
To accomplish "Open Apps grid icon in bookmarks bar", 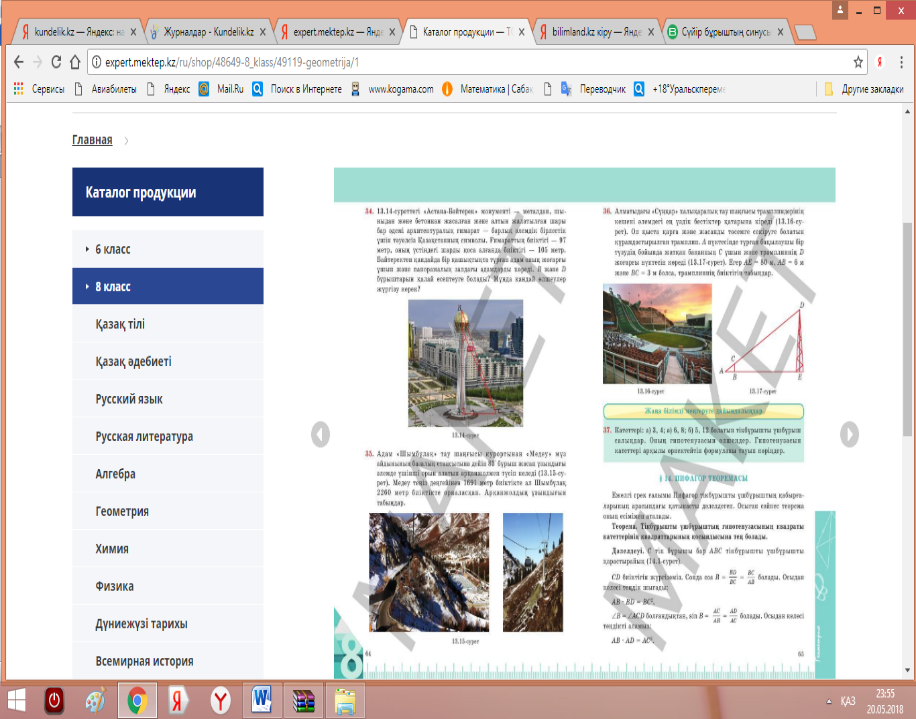I will pos(18,89).
